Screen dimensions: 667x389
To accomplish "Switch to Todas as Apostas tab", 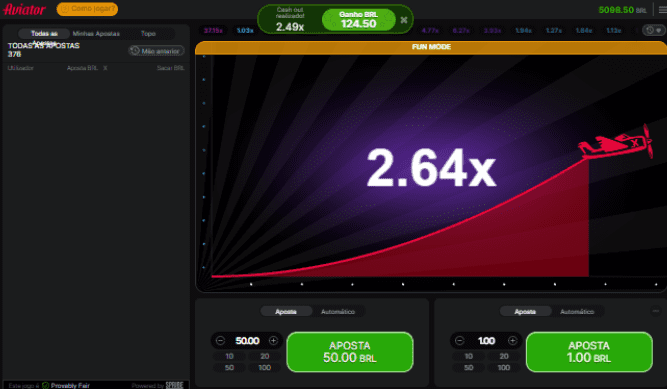I will [44, 33].
